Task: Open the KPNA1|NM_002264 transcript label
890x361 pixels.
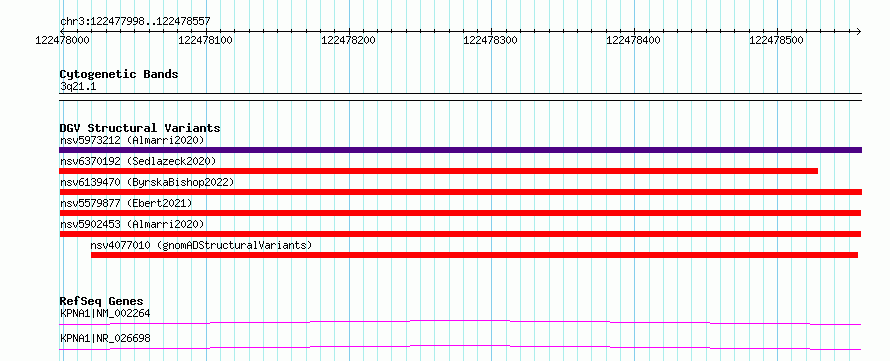Action: (x=105, y=313)
